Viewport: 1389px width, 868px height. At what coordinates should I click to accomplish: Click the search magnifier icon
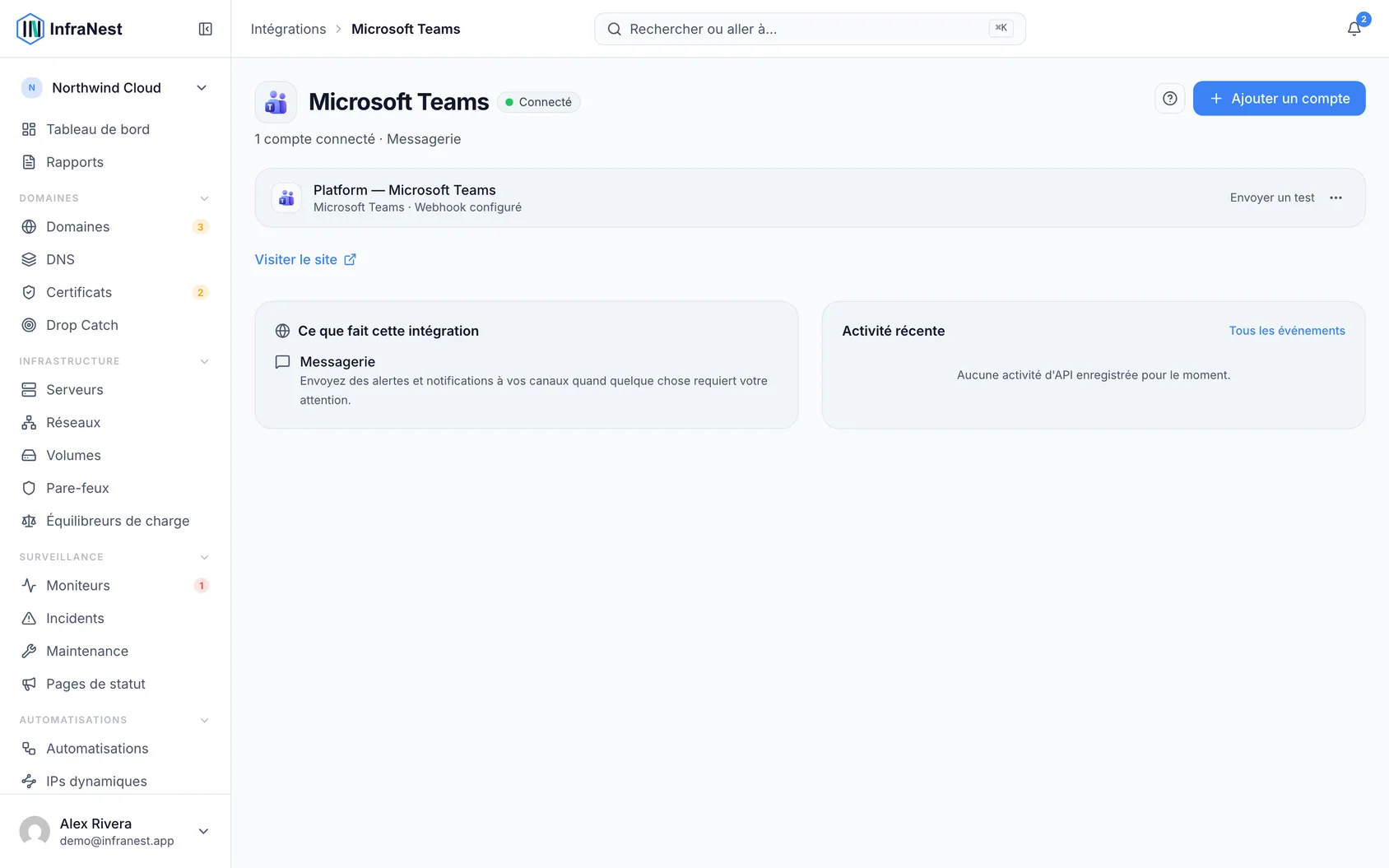tap(614, 29)
